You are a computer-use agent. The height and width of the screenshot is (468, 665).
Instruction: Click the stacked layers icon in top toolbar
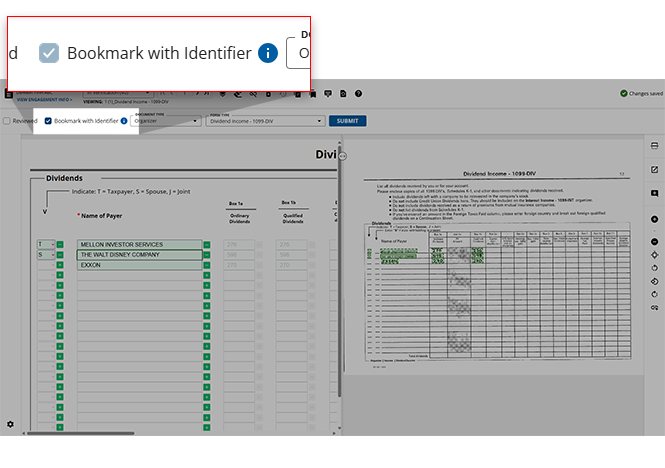[223, 94]
